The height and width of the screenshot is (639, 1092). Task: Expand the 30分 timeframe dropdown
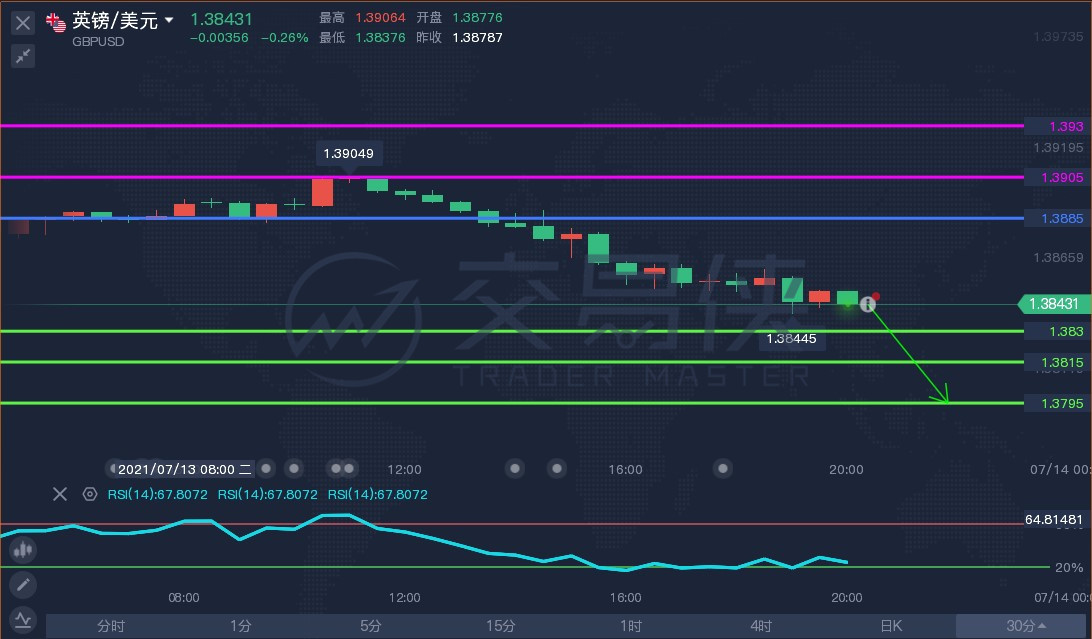(1021, 626)
